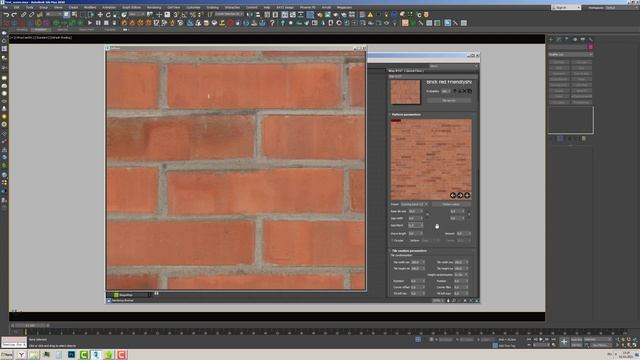Click the pink object color swatch
640x360 pixels.
(x=590, y=47)
